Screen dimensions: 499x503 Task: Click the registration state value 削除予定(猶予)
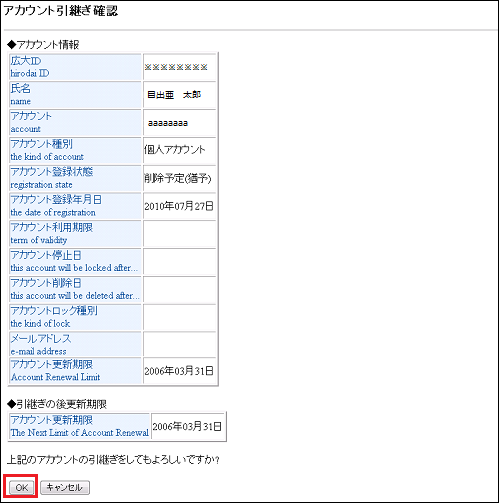click(177, 178)
